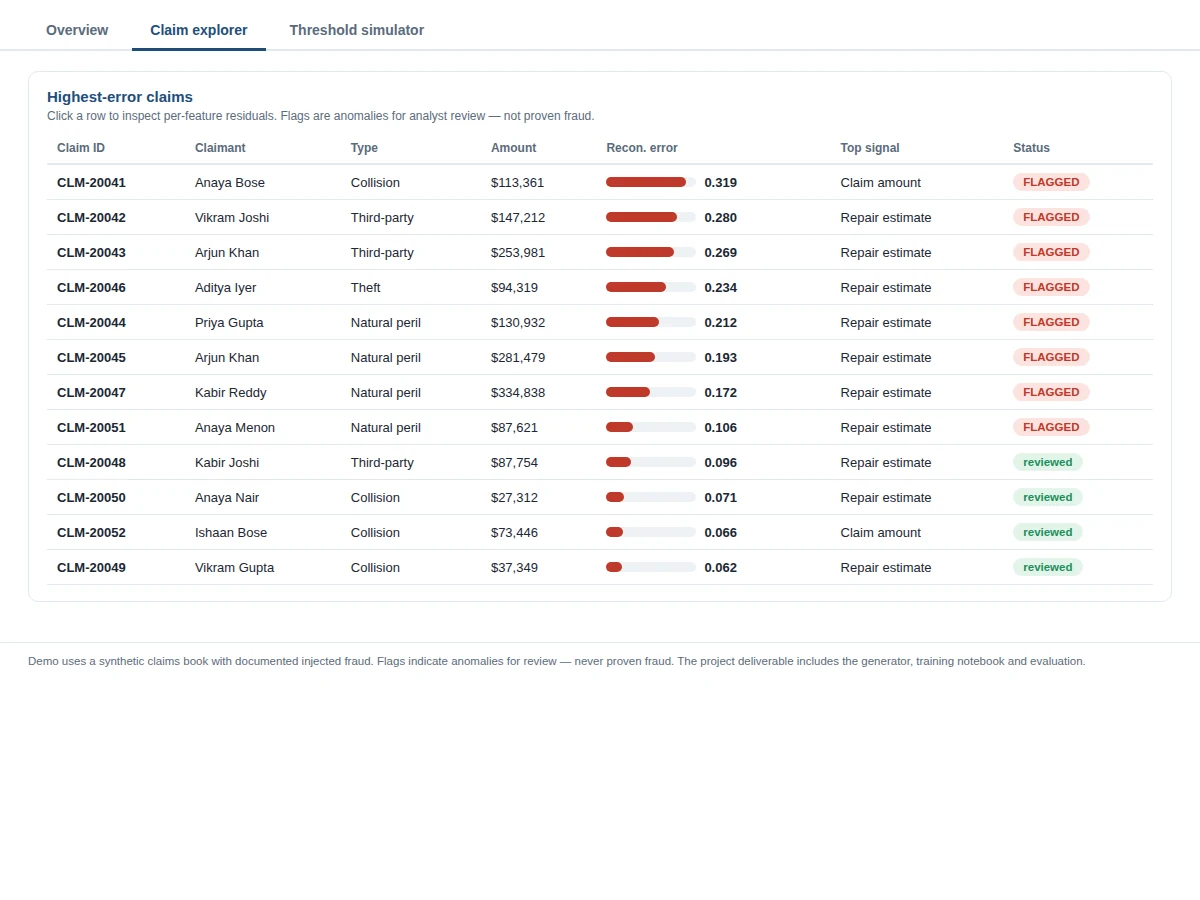Viewport: 1200px width, 900px height.
Task: Open claim row CLM-20047
Action: [600, 392]
